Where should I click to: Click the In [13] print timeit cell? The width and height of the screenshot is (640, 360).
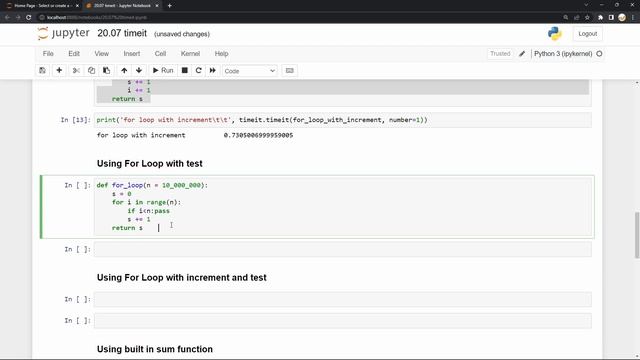coord(343,120)
